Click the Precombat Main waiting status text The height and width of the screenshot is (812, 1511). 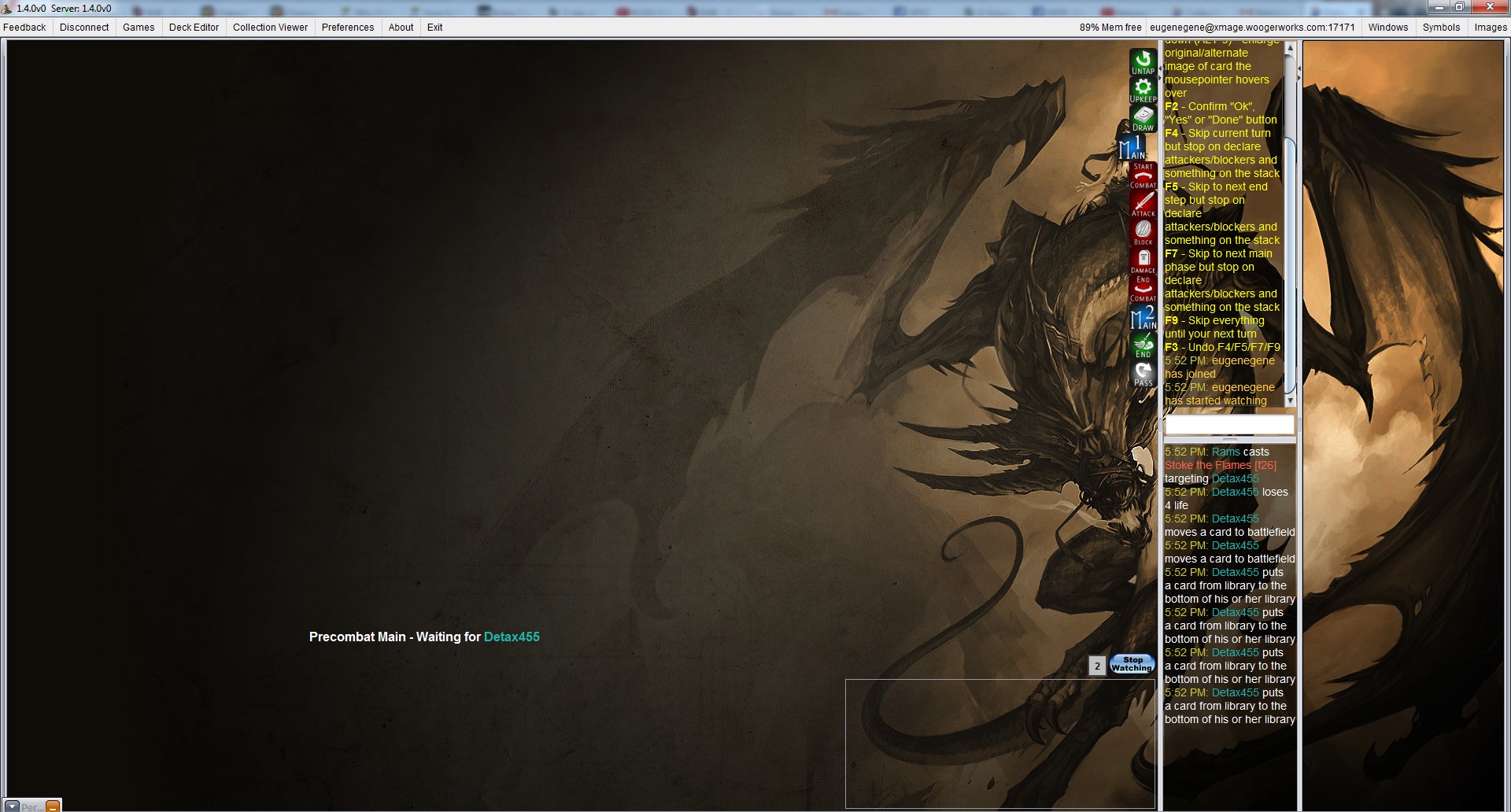click(x=424, y=637)
